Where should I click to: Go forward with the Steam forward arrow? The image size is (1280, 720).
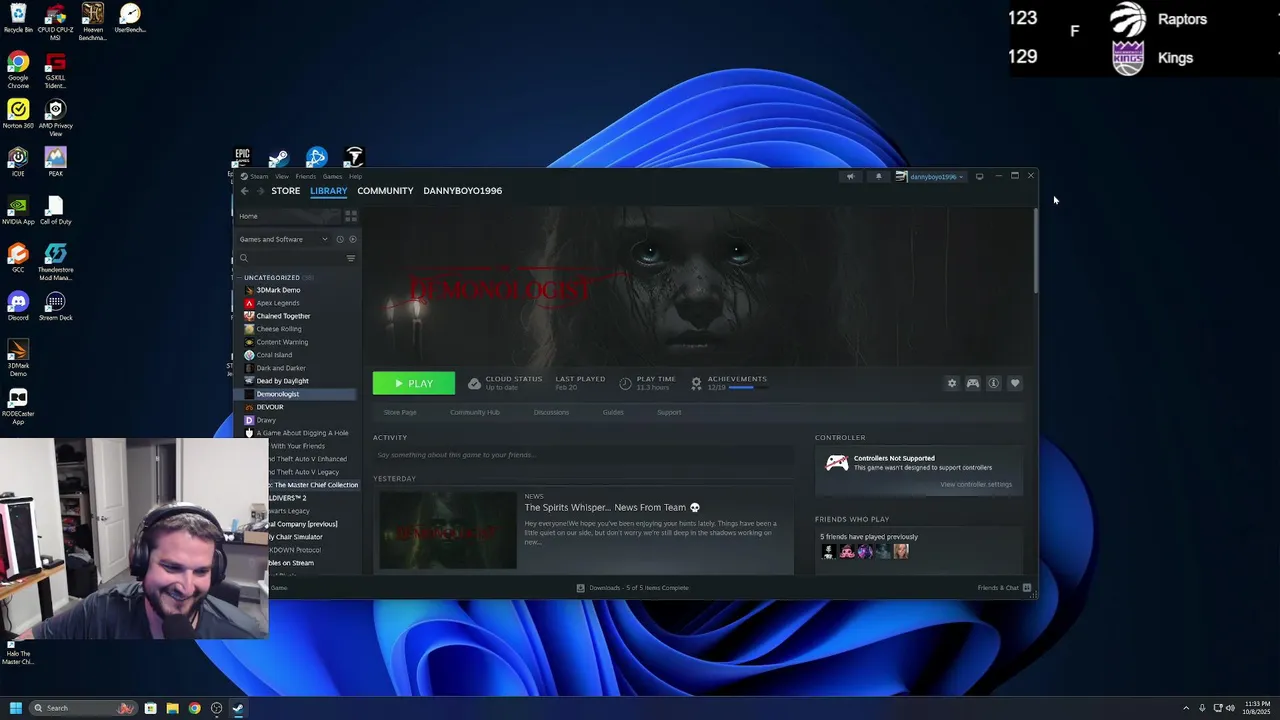pyautogui.click(x=260, y=191)
